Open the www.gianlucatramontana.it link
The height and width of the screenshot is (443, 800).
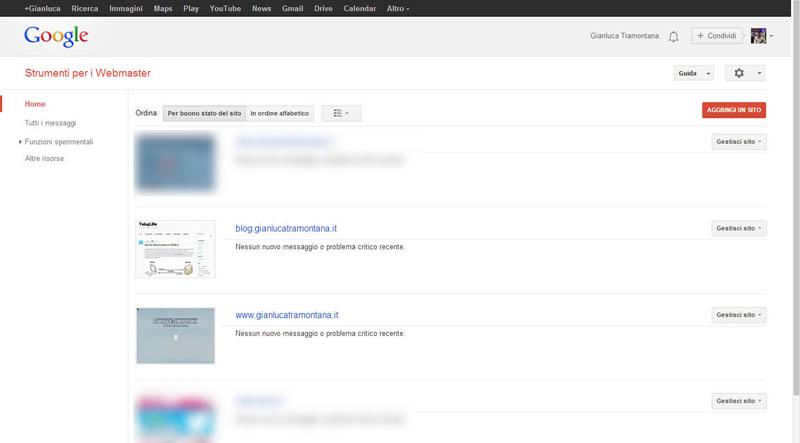click(x=287, y=315)
